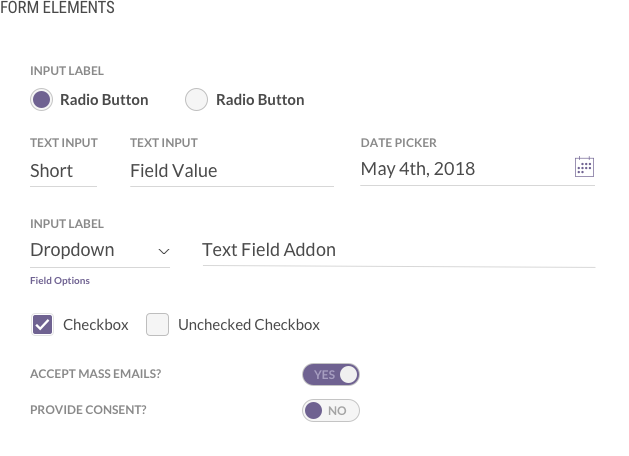629x456 pixels.
Task: Click the Unchecked Checkbox label text
Action: click(x=249, y=325)
